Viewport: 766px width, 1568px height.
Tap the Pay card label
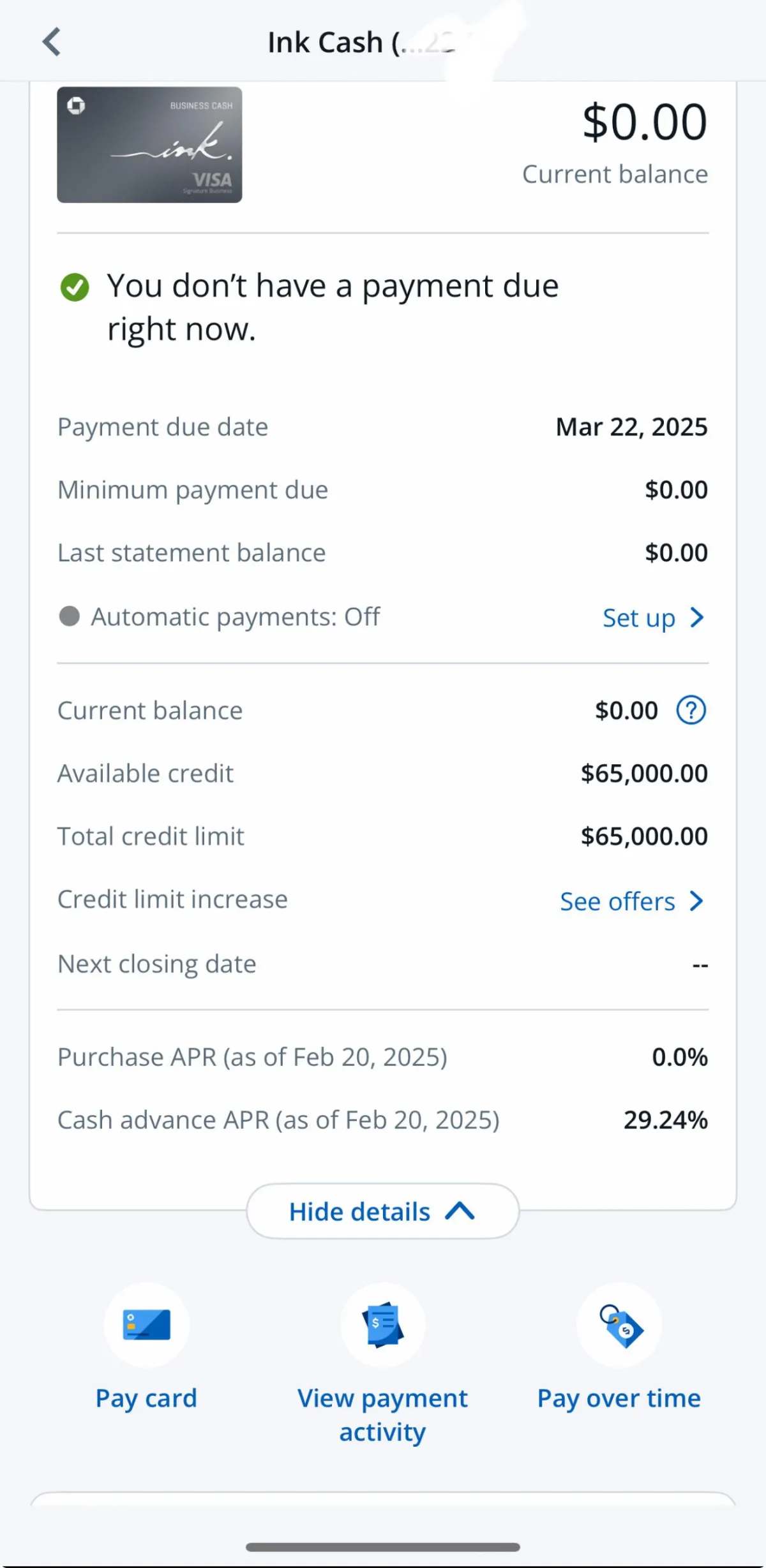tap(146, 1398)
